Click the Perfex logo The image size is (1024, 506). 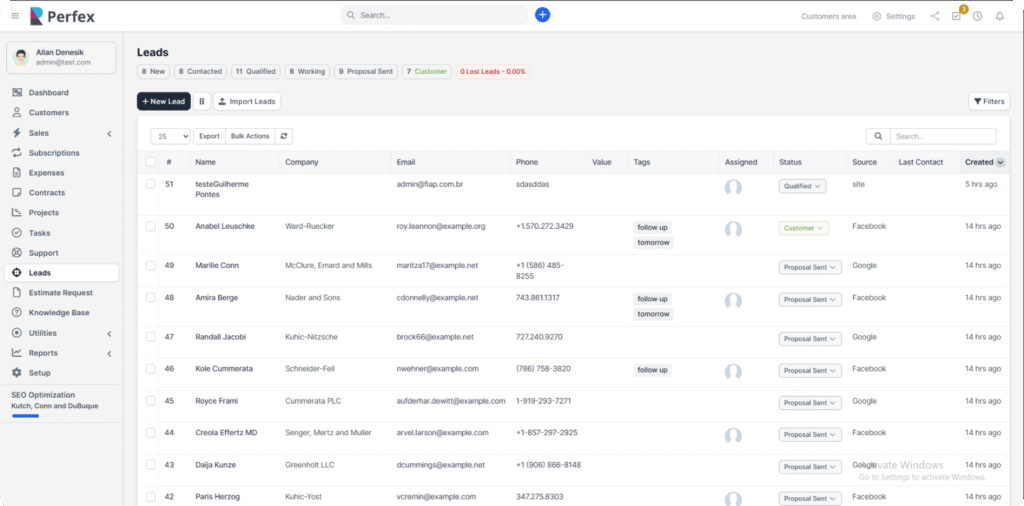pyautogui.click(x=62, y=16)
